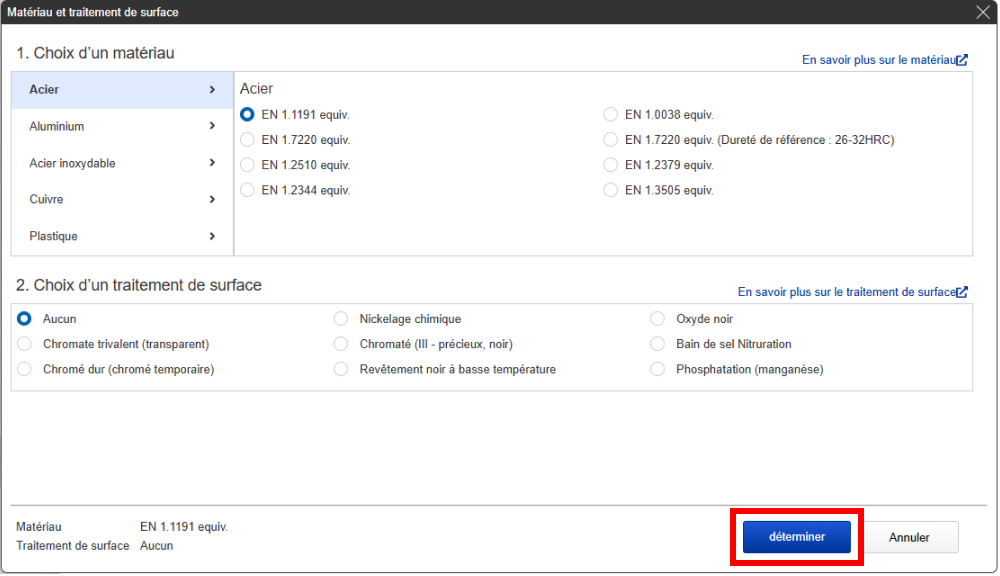The width and height of the screenshot is (1000, 576).
Task: Select EN 1.1191 equiv. radio button
Action: click(x=247, y=115)
